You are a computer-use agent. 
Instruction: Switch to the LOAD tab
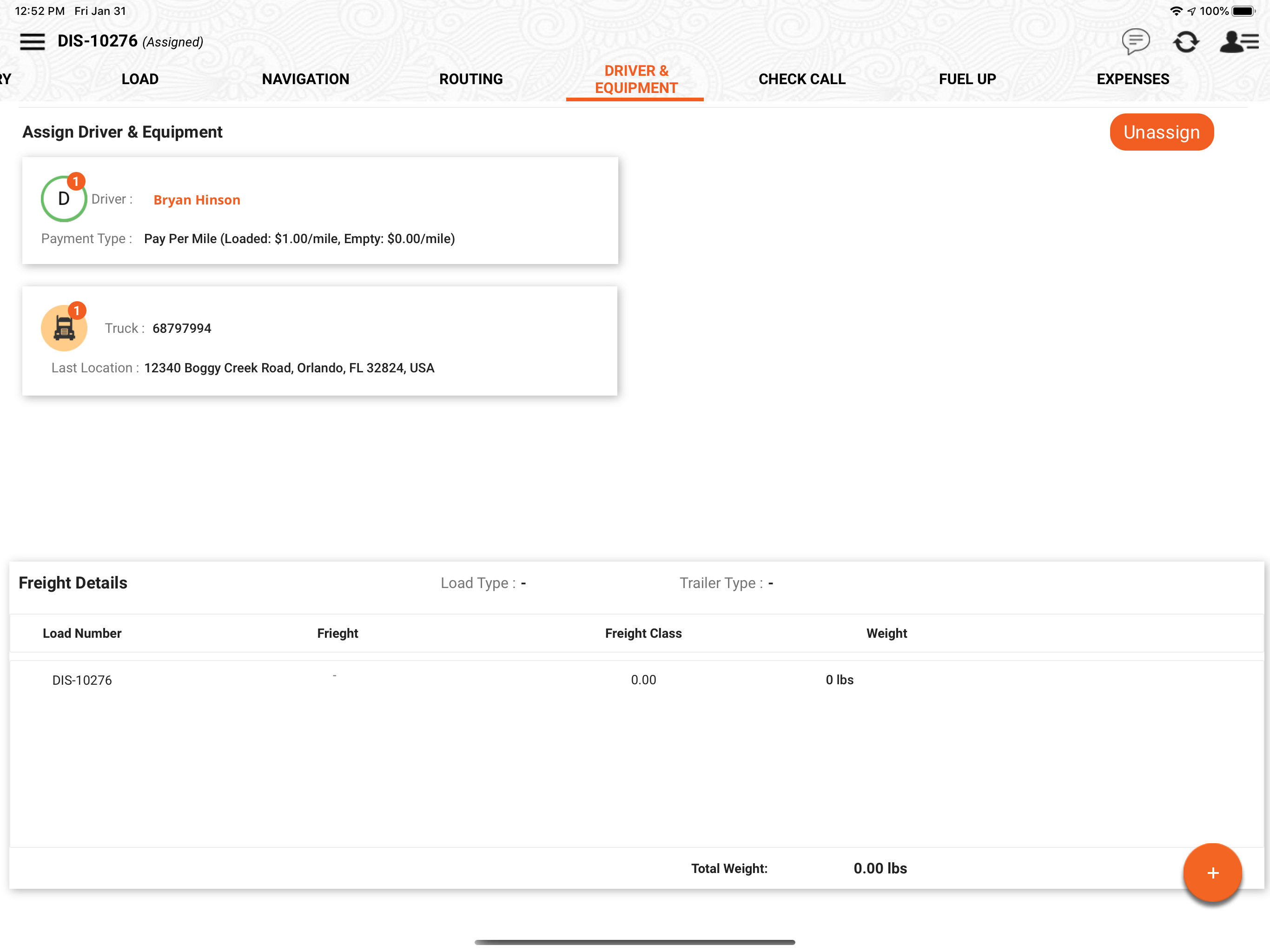pyautogui.click(x=140, y=79)
